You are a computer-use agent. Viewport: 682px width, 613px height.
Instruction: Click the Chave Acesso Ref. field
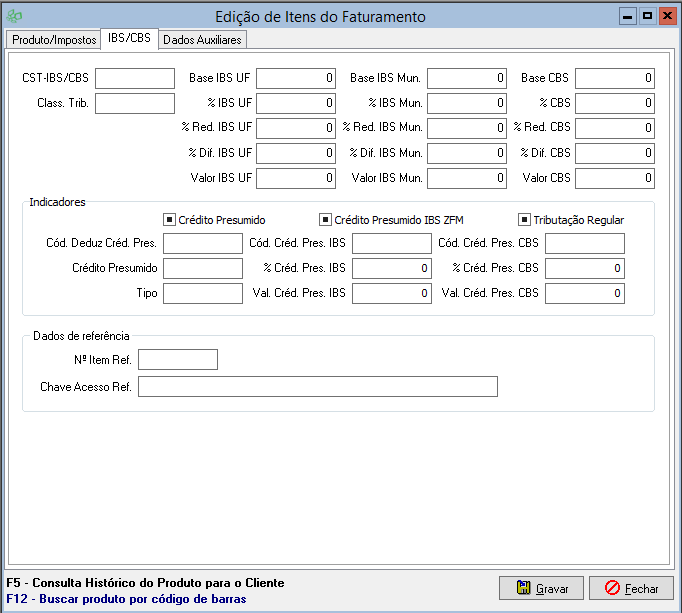tap(317, 387)
